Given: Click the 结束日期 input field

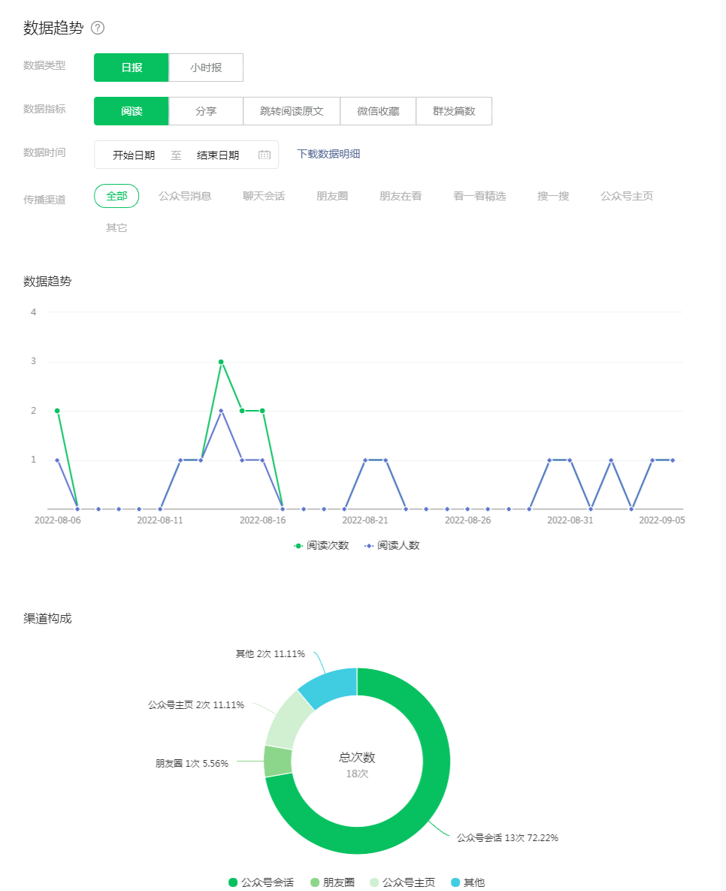Looking at the screenshot, I should (217, 155).
